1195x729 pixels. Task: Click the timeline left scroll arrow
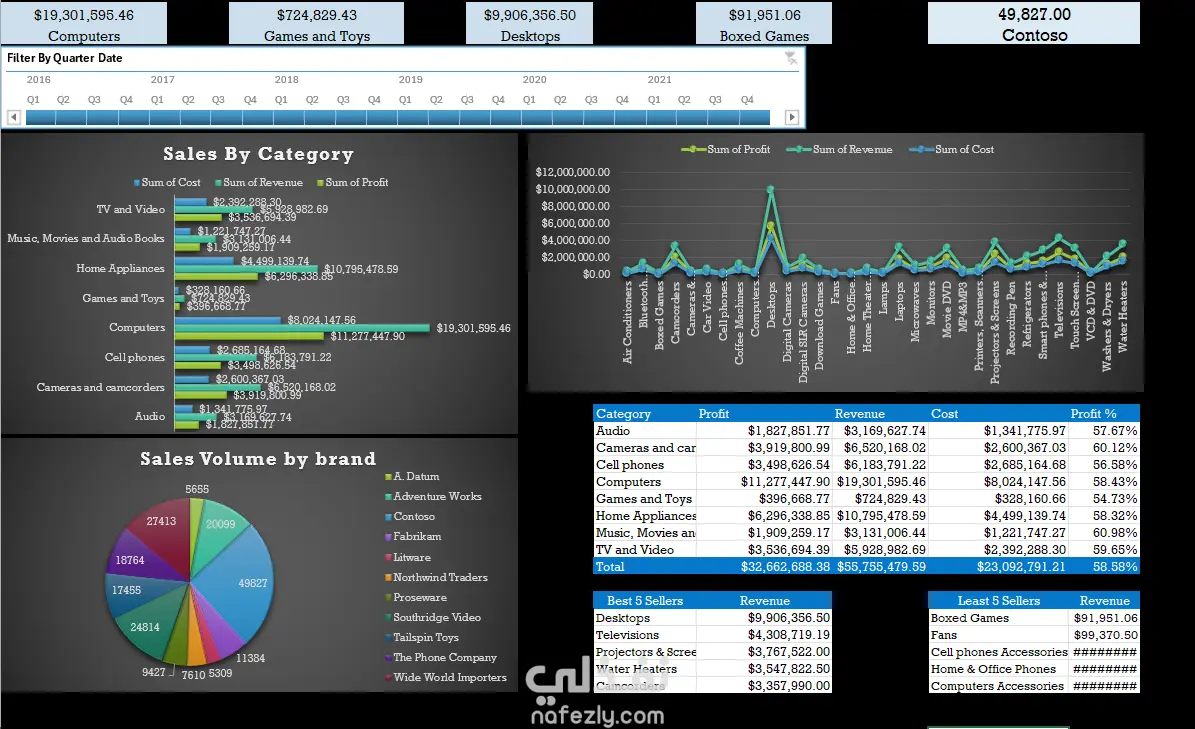pyautogui.click(x=14, y=117)
